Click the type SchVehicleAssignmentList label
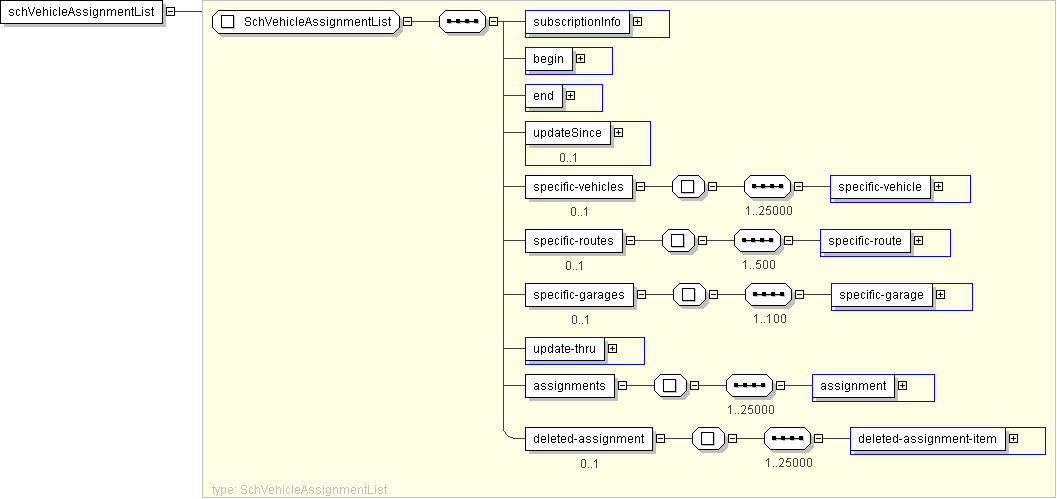 (x=300, y=490)
